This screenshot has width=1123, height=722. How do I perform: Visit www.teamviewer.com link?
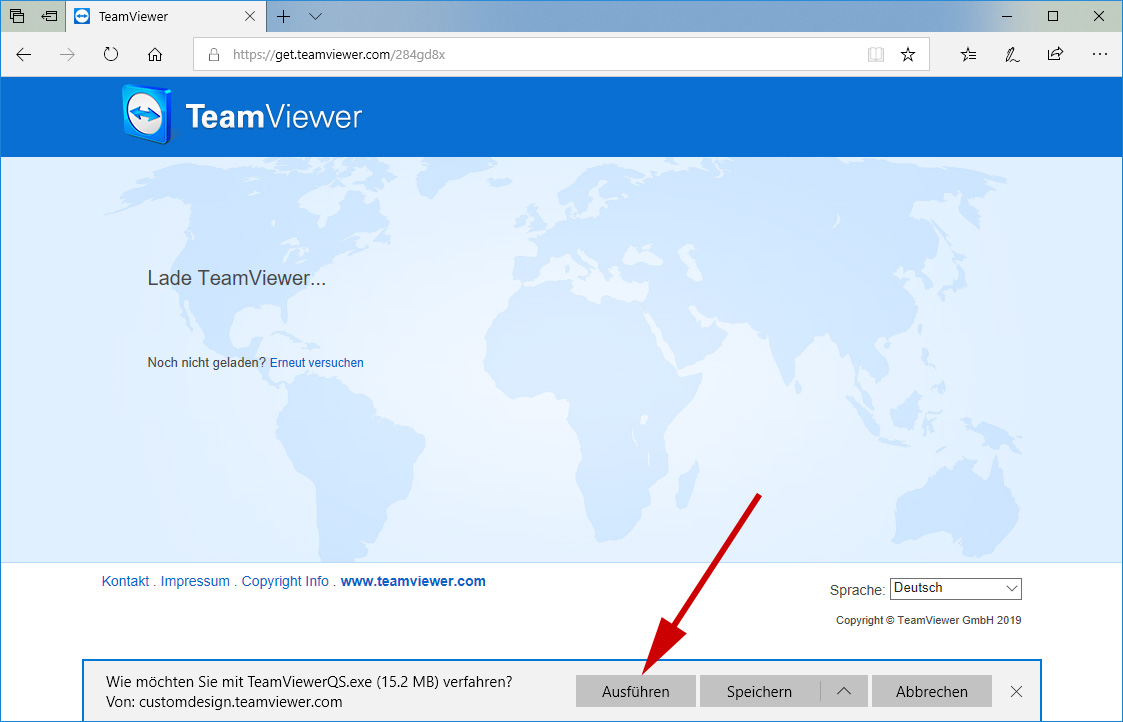point(413,581)
